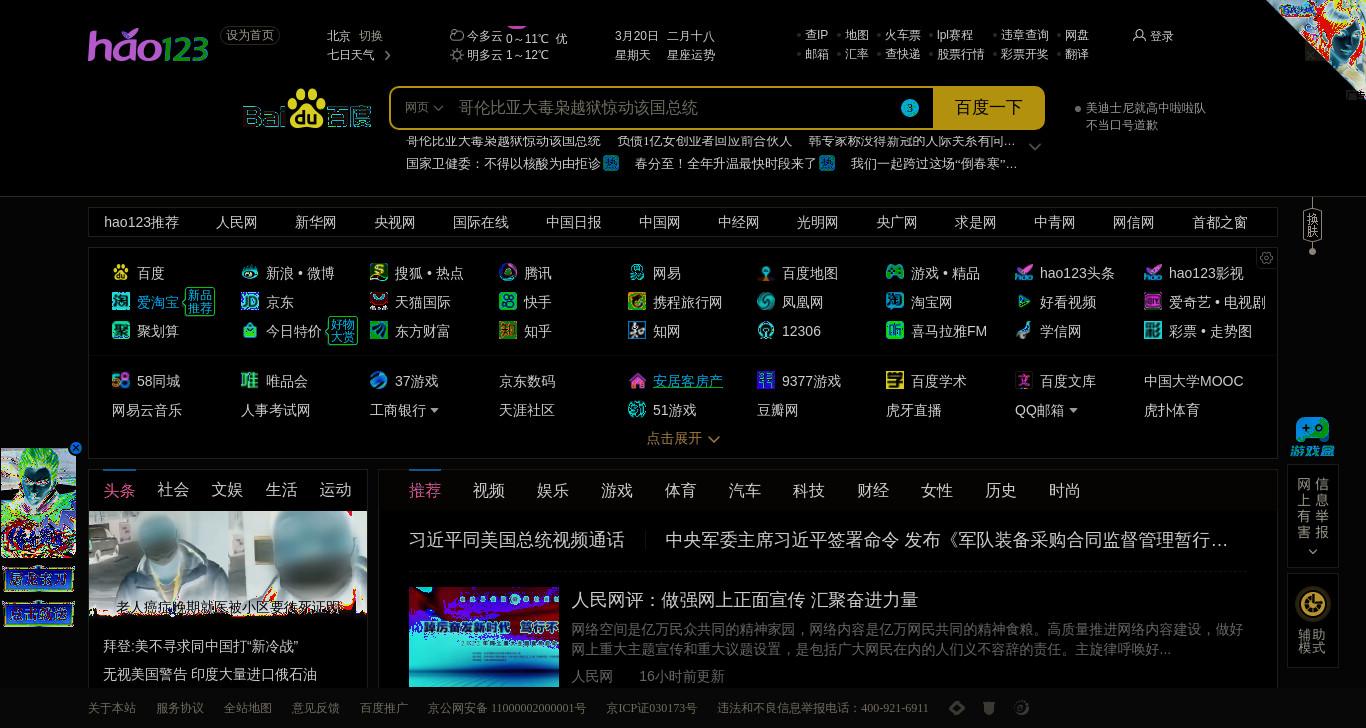Click the 新浪·微博 eye icon
1366x728 pixels.
(250, 272)
